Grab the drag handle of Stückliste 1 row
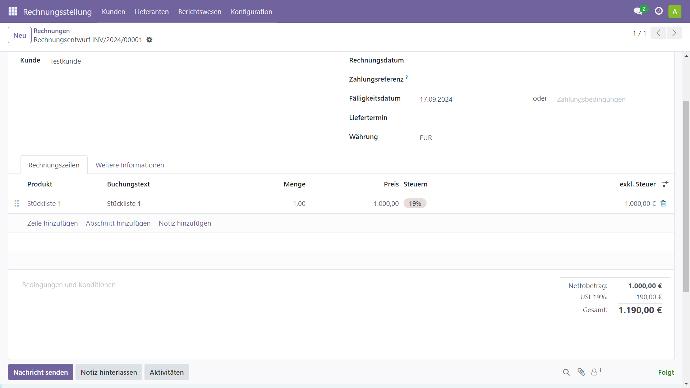690x388 pixels. (x=17, y=203)
